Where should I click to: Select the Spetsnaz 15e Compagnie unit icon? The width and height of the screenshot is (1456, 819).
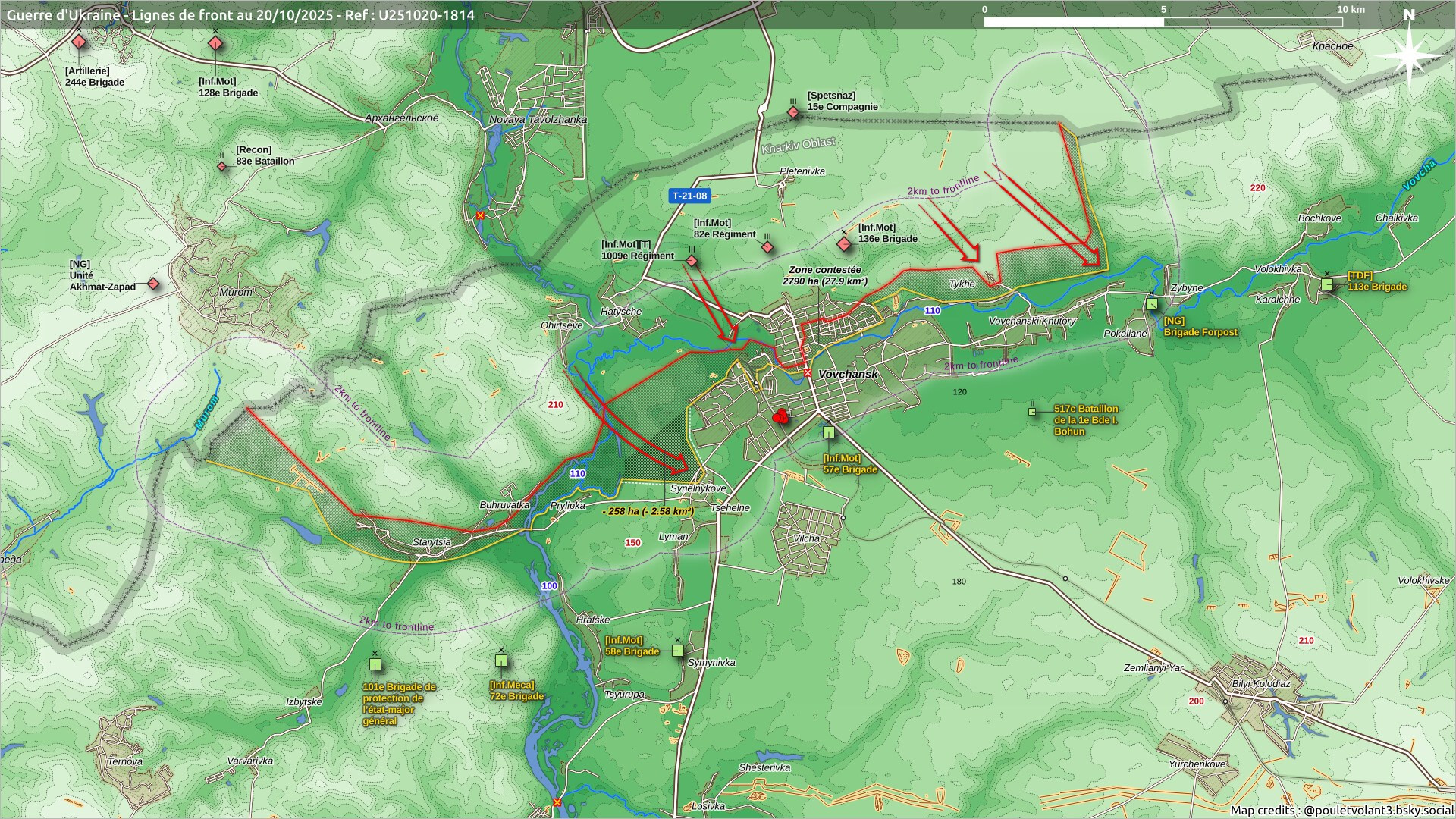point(793,113)
